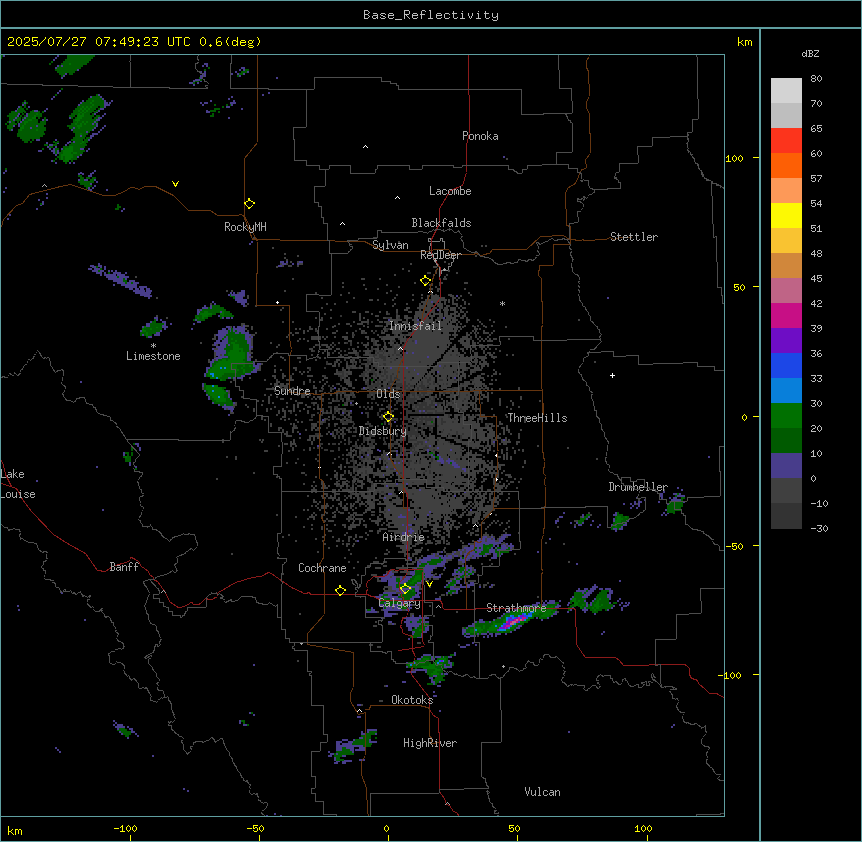Click the dBZ legend heading
Screen dimensions: 862x842
pos(810,53)
